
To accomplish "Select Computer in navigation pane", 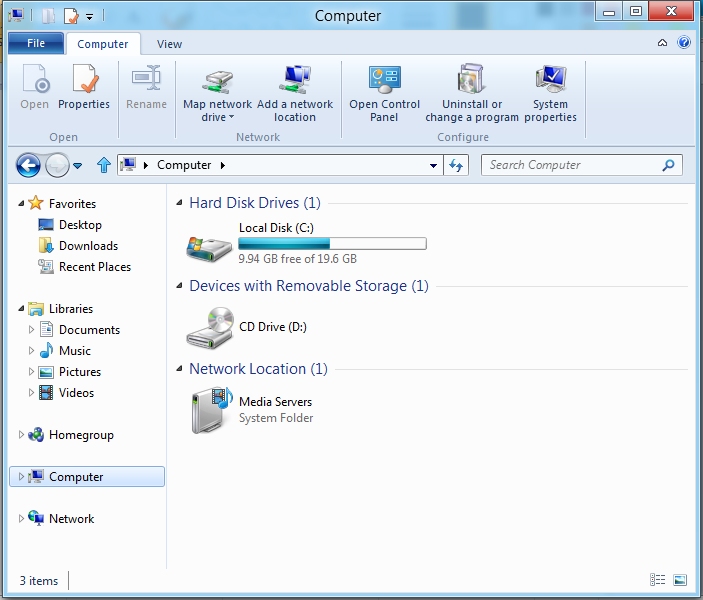I will (87, 477).
